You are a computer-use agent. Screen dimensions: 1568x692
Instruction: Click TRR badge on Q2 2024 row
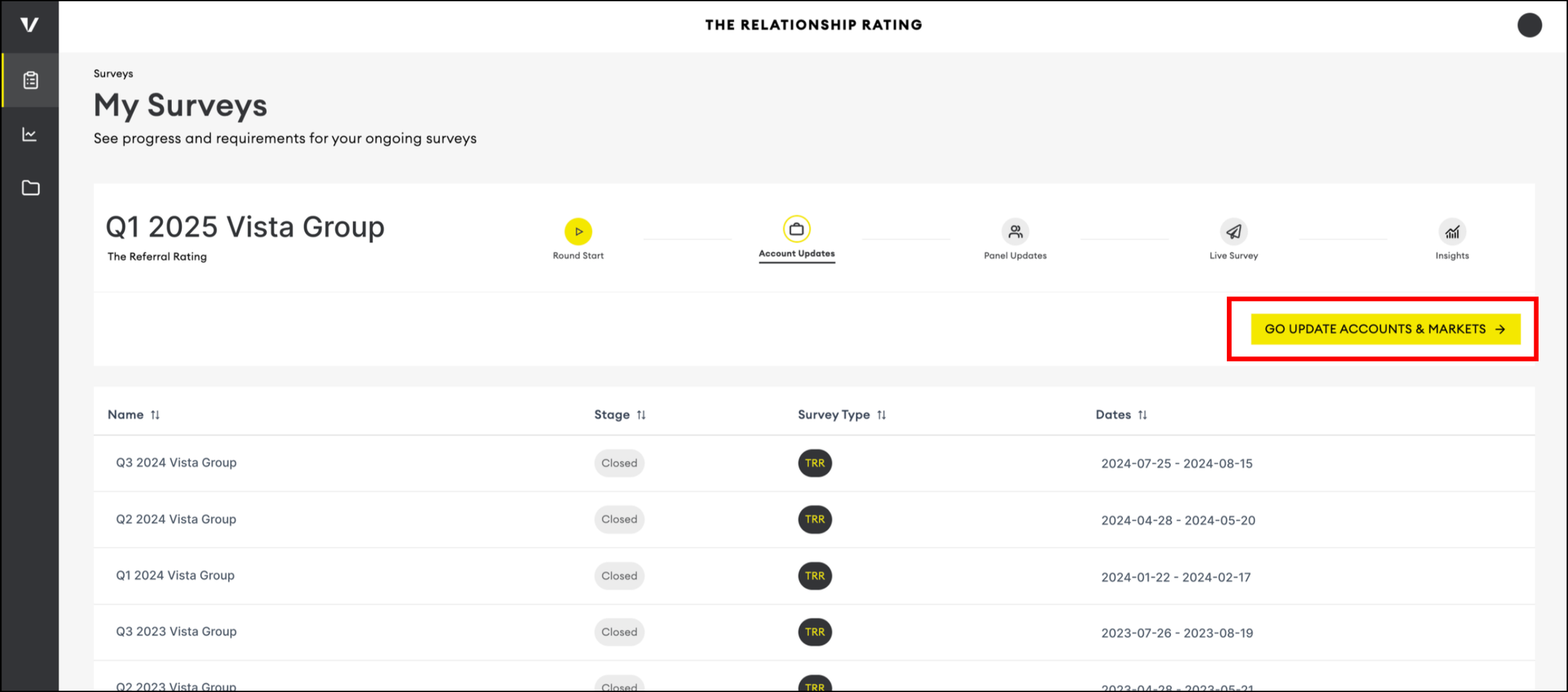[x=814, y=519]
